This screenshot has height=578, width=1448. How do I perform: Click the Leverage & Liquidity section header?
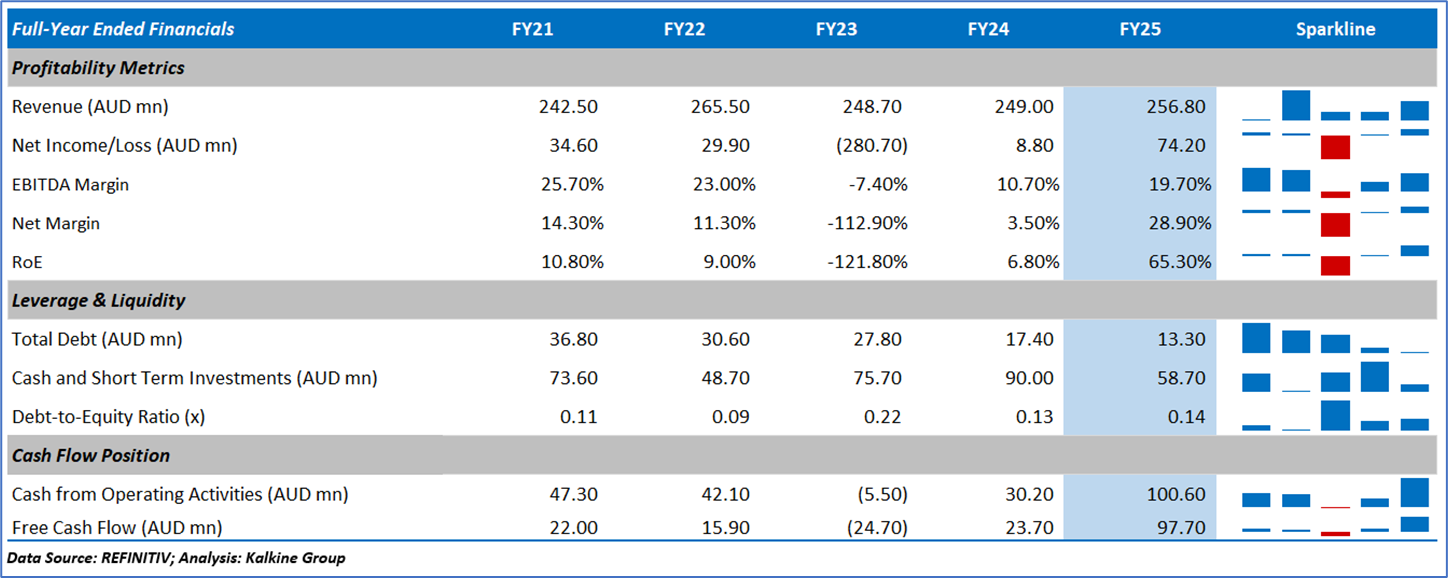click(98, 300)
